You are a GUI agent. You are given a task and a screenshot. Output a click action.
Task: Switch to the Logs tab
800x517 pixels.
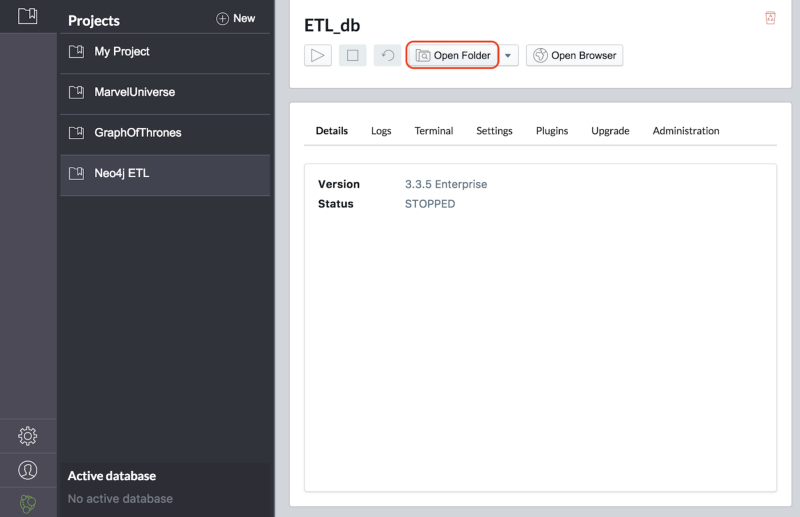(381, 131)
